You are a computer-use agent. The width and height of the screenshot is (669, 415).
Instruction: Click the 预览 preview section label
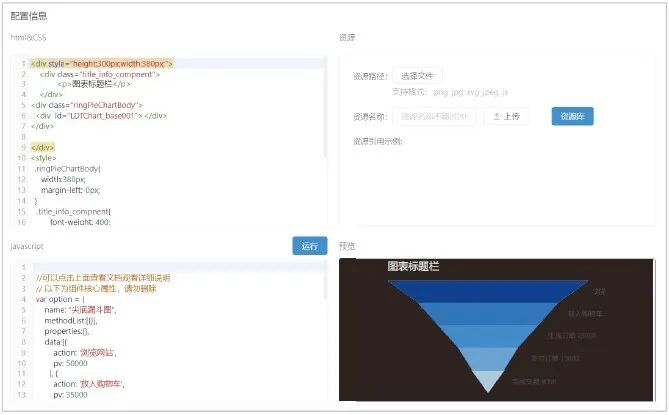347,246
